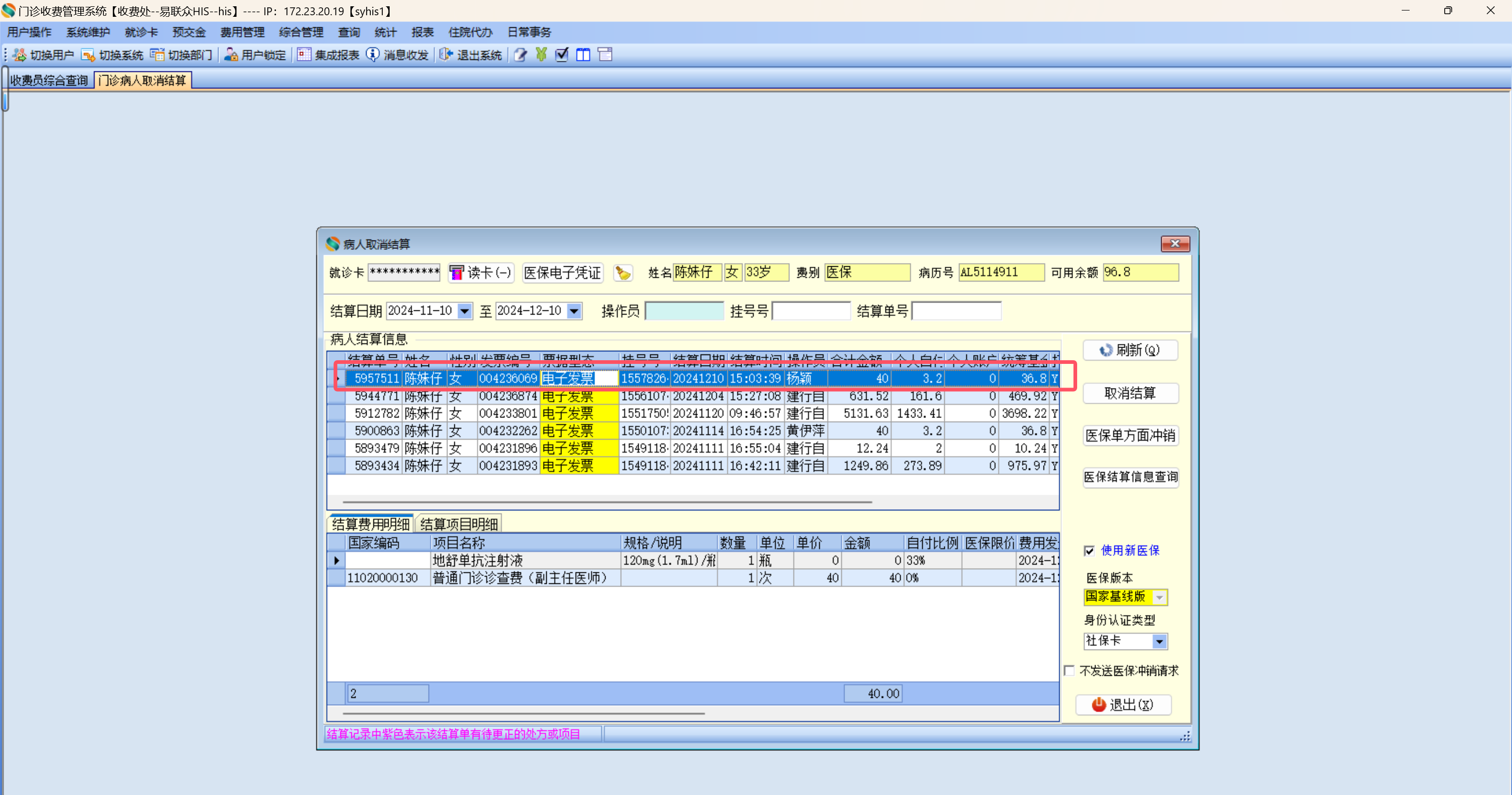
Task: Expand the 结算日期 start date dropdown
Action: [x=464, y=311]
